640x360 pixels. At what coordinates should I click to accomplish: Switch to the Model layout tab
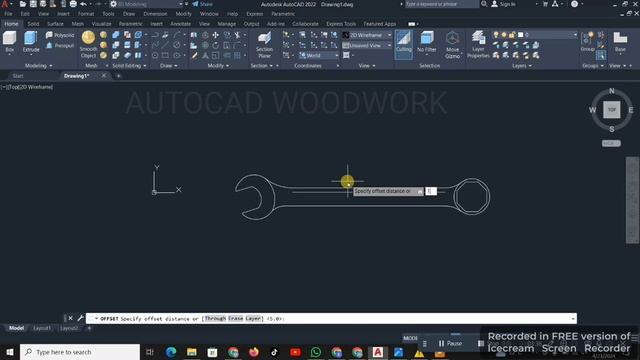click(16, 328)
